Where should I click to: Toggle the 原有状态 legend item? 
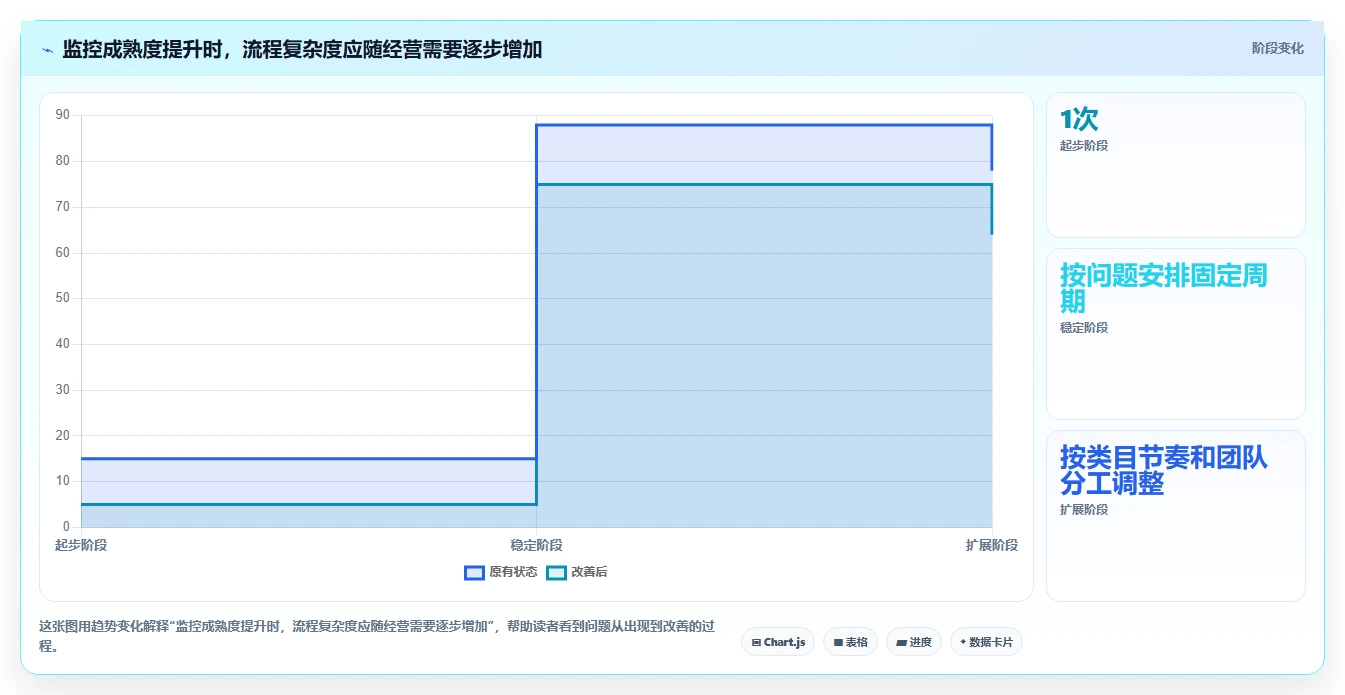tap(501, 572)
